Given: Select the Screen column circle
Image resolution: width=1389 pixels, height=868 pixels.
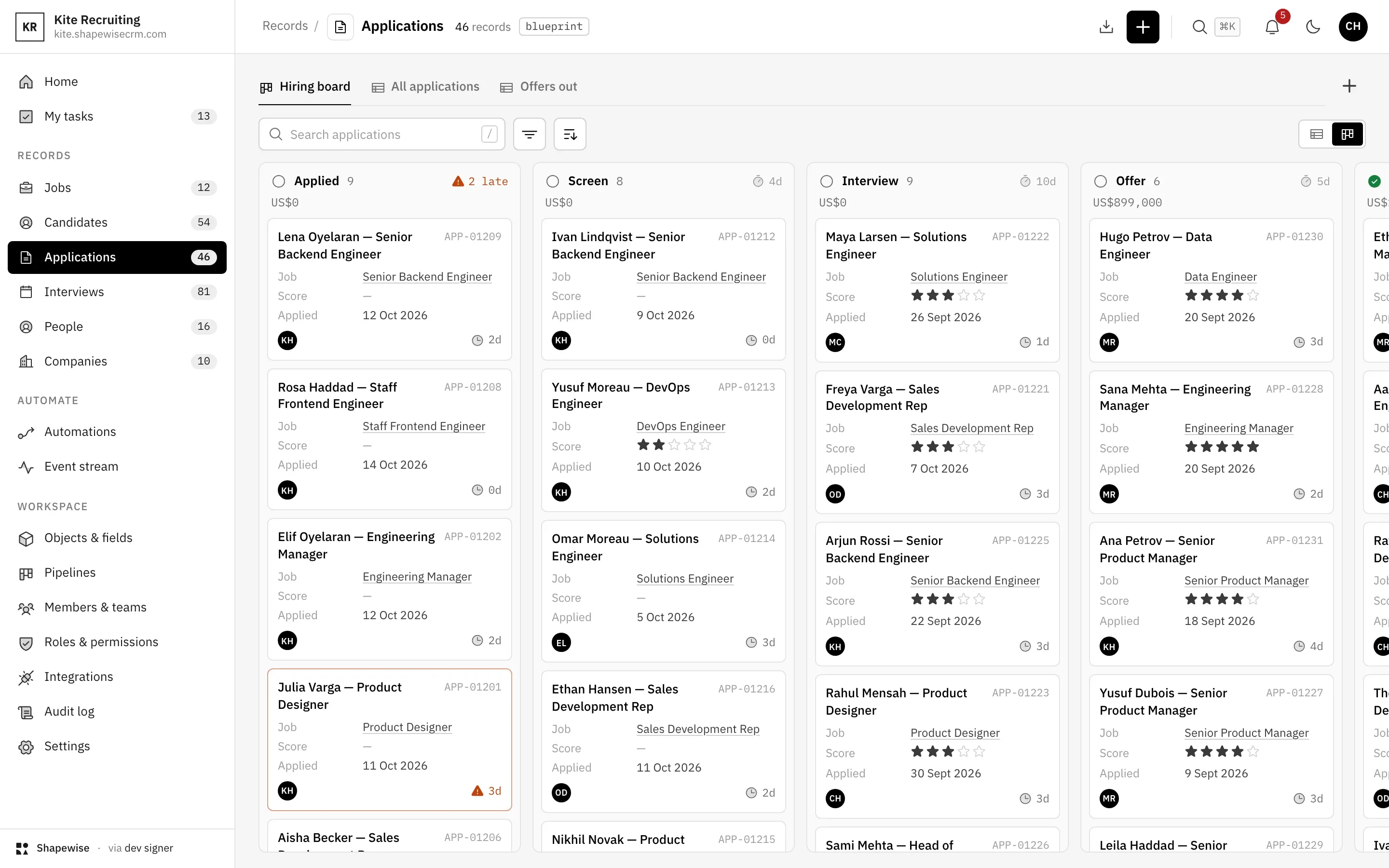Looking at the screenshot, I should click(553, 181).
